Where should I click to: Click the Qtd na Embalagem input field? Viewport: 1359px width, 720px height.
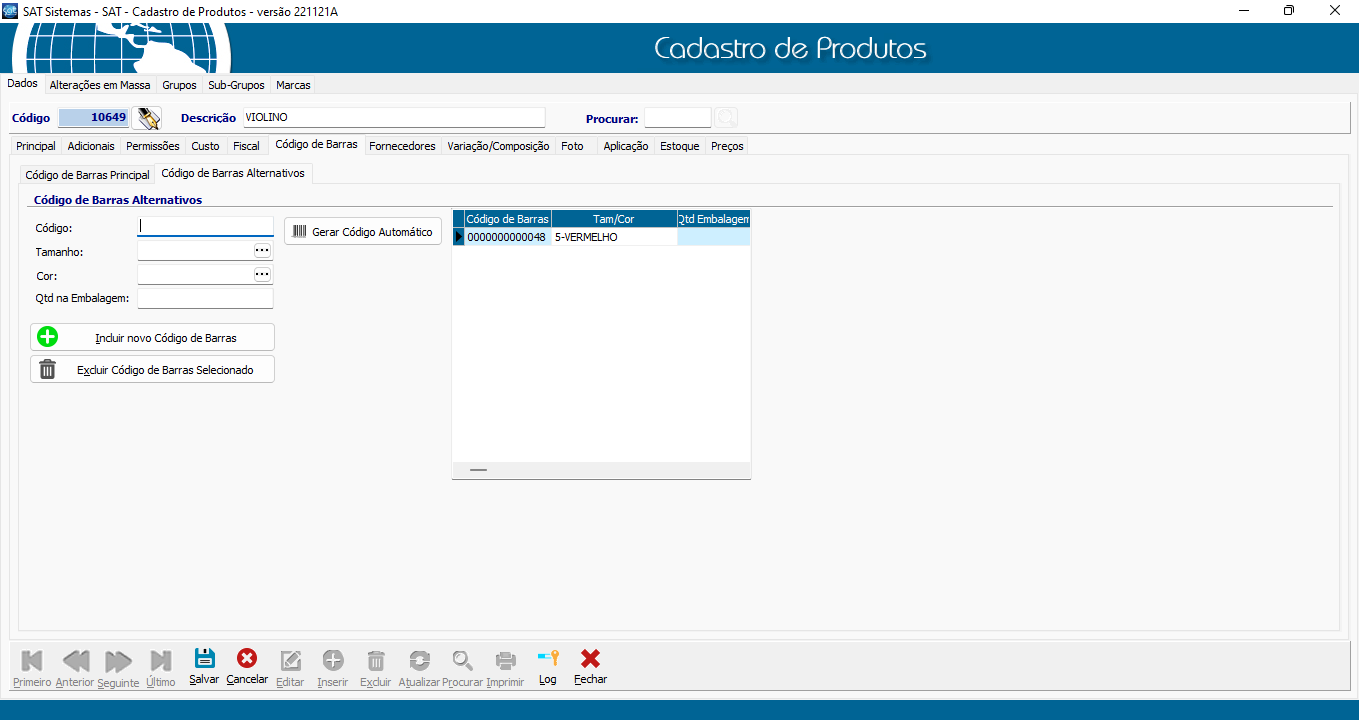point(205,298)
